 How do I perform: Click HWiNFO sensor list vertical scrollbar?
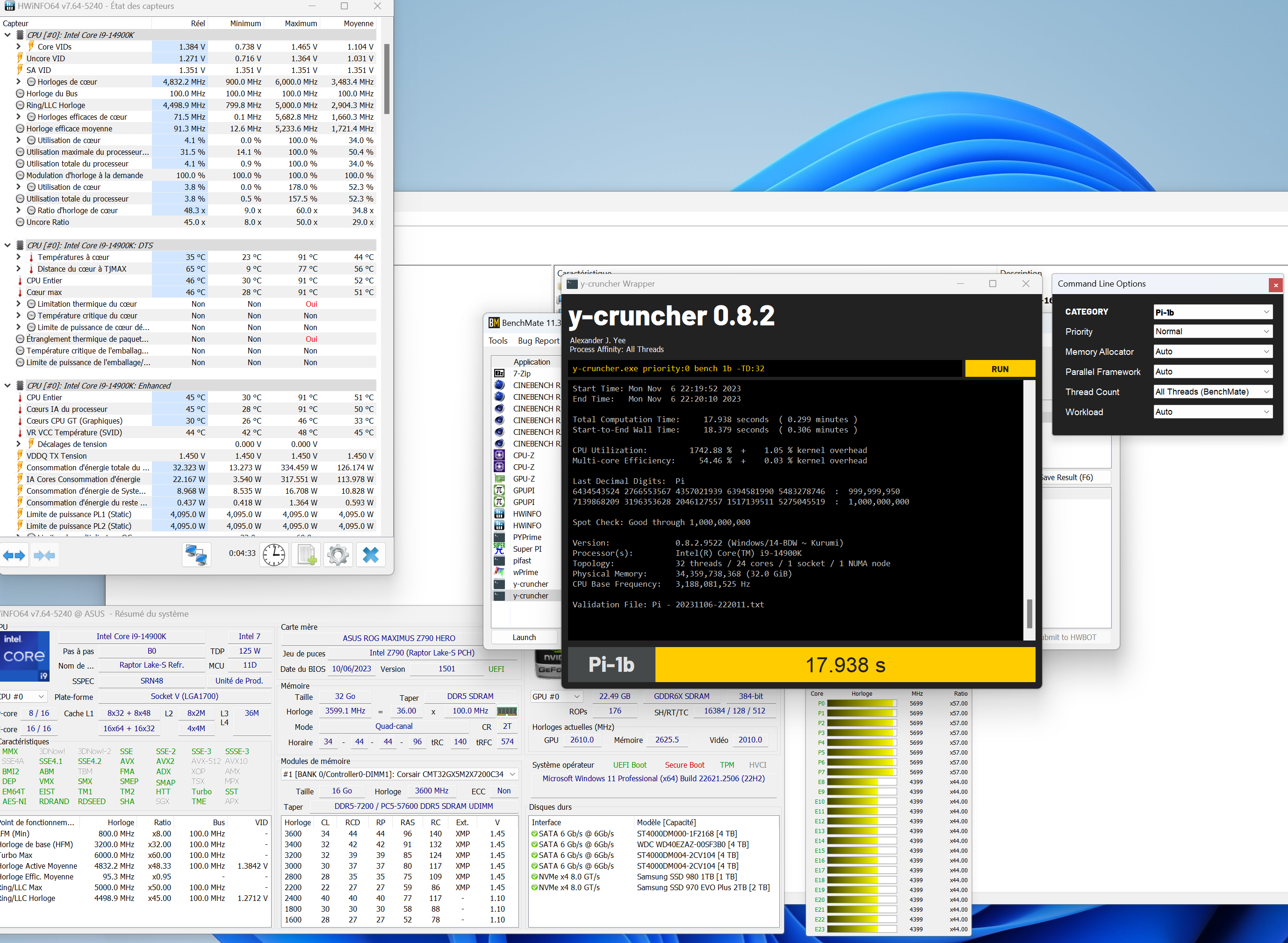tap(386, 79)
